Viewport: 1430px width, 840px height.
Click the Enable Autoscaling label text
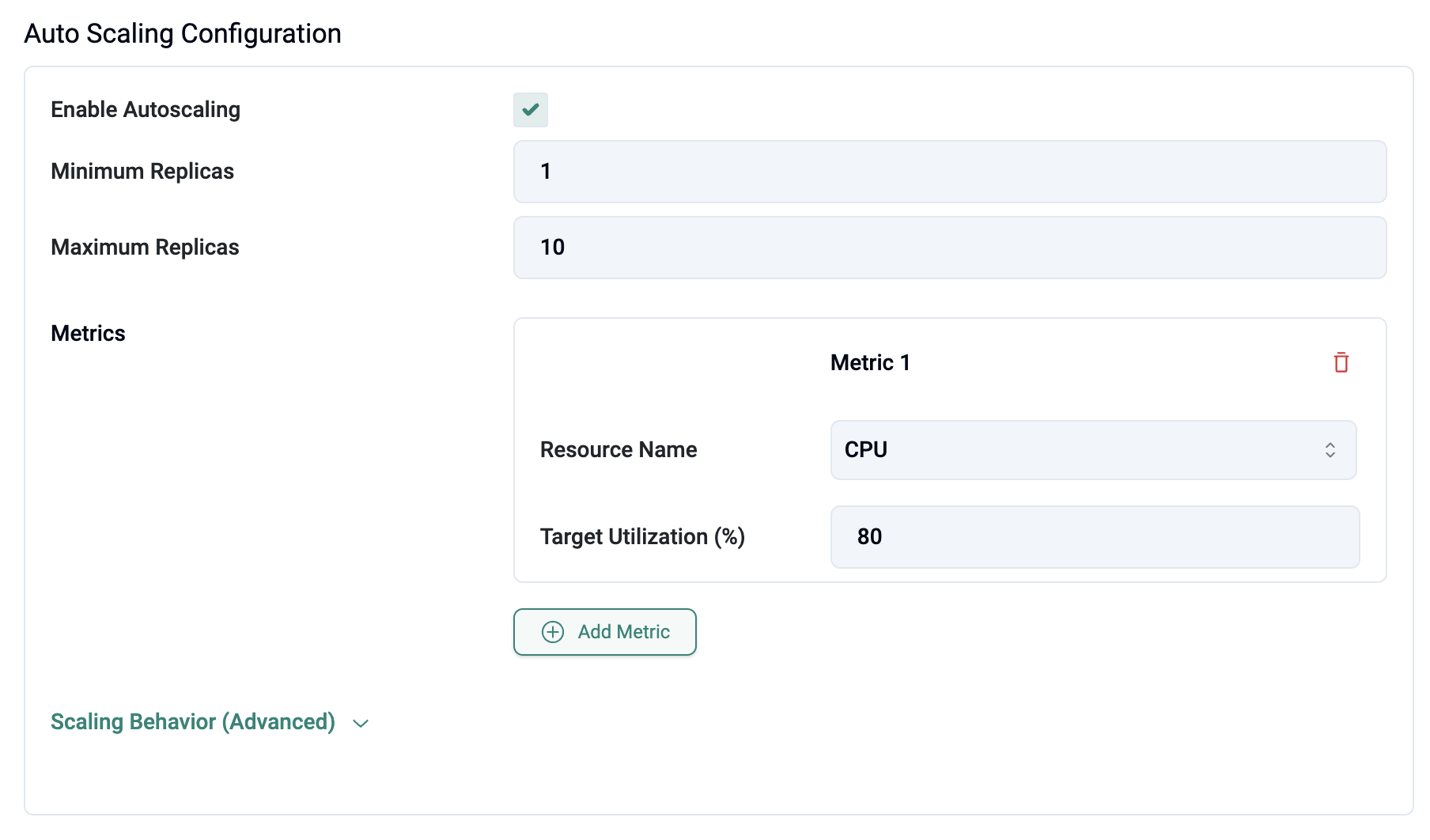click(x=146, y=110)
